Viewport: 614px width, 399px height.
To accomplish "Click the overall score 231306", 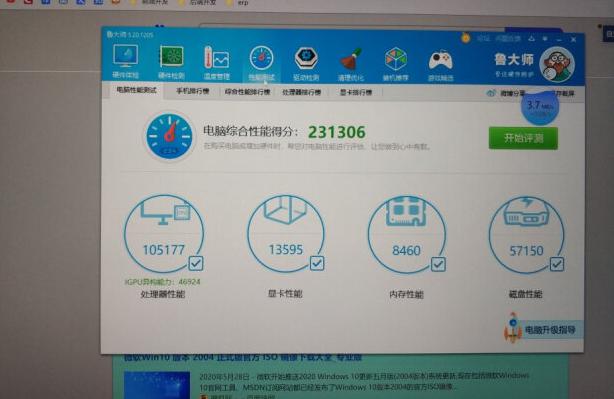I will click(337, 132).
